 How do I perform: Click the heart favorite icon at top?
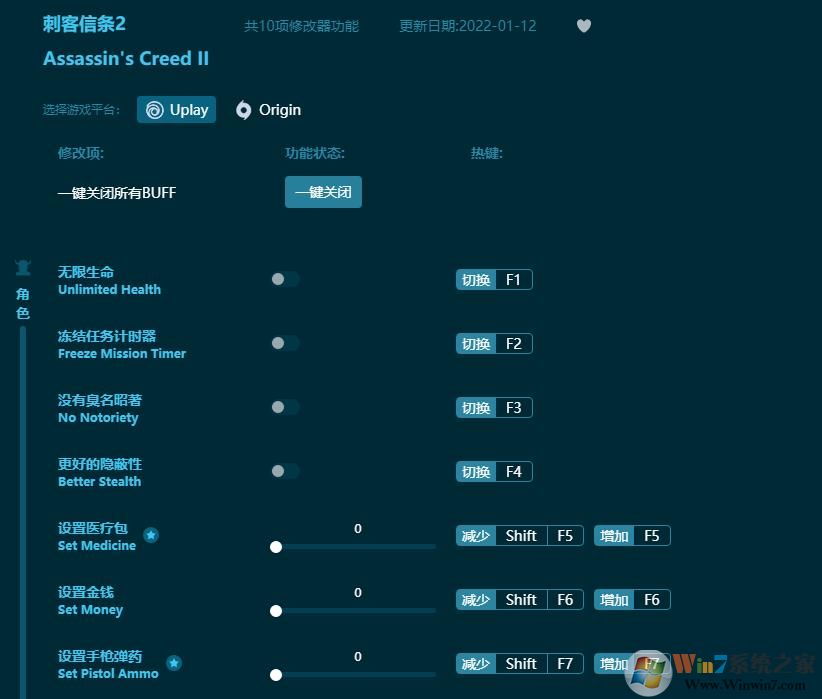(x=584, y=26)
